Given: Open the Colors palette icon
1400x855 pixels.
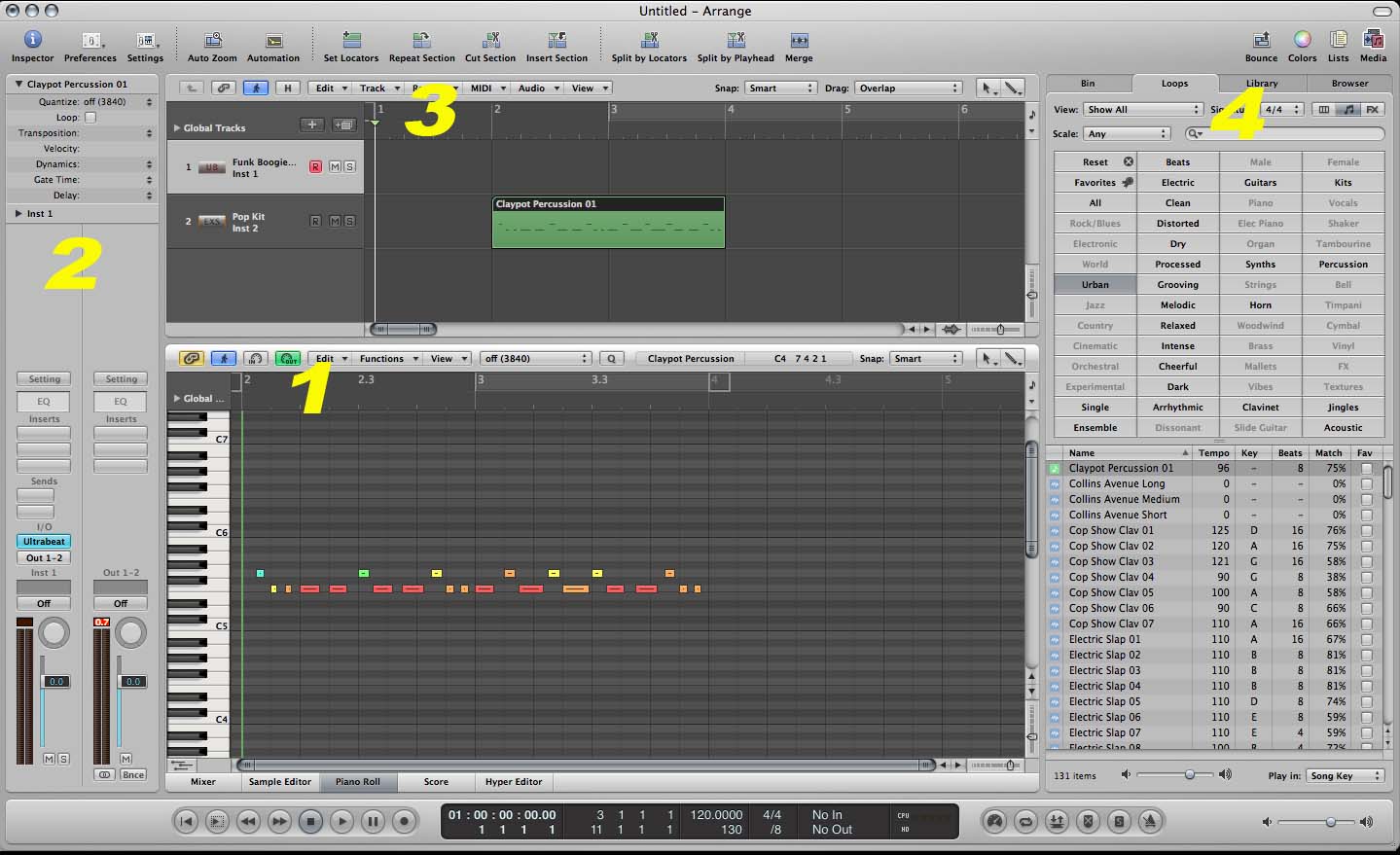Looking at the screenshot, I should 1302,40.
